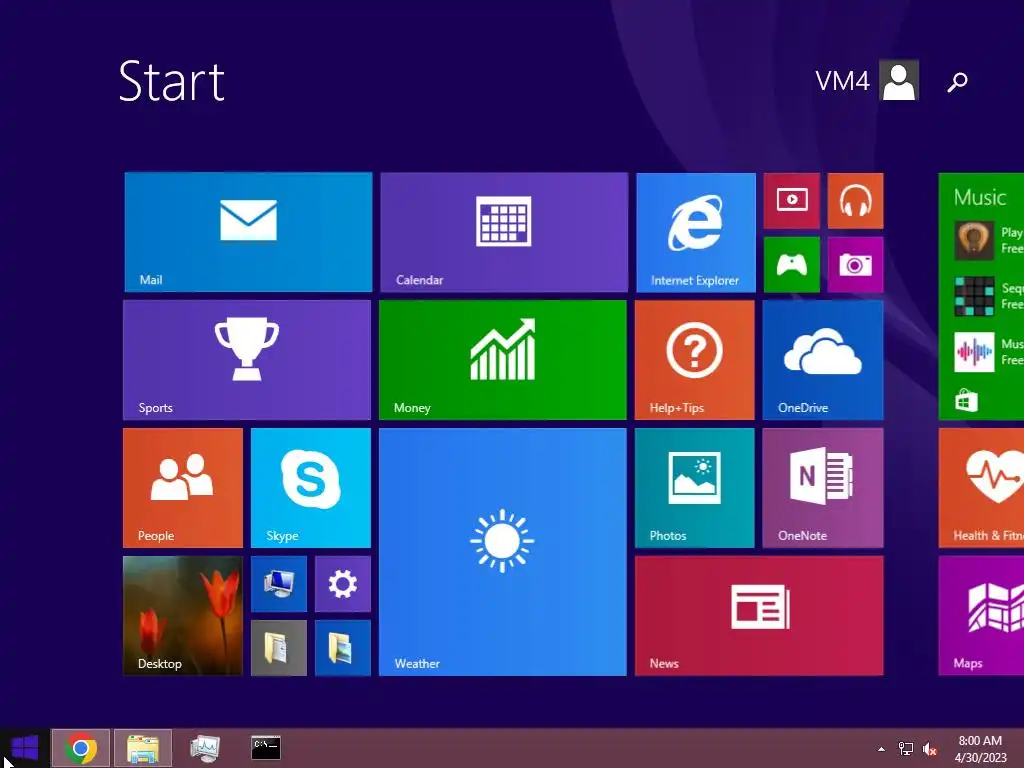Click the muted volume tray icon

[930, 750]
